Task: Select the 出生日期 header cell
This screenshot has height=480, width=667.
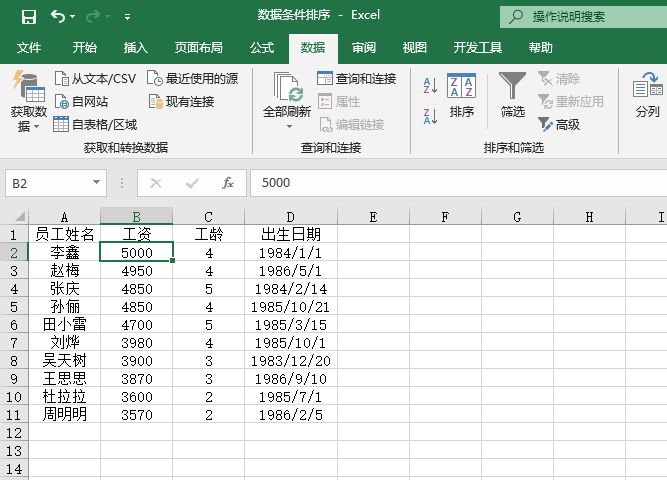Action: [291, 234]
